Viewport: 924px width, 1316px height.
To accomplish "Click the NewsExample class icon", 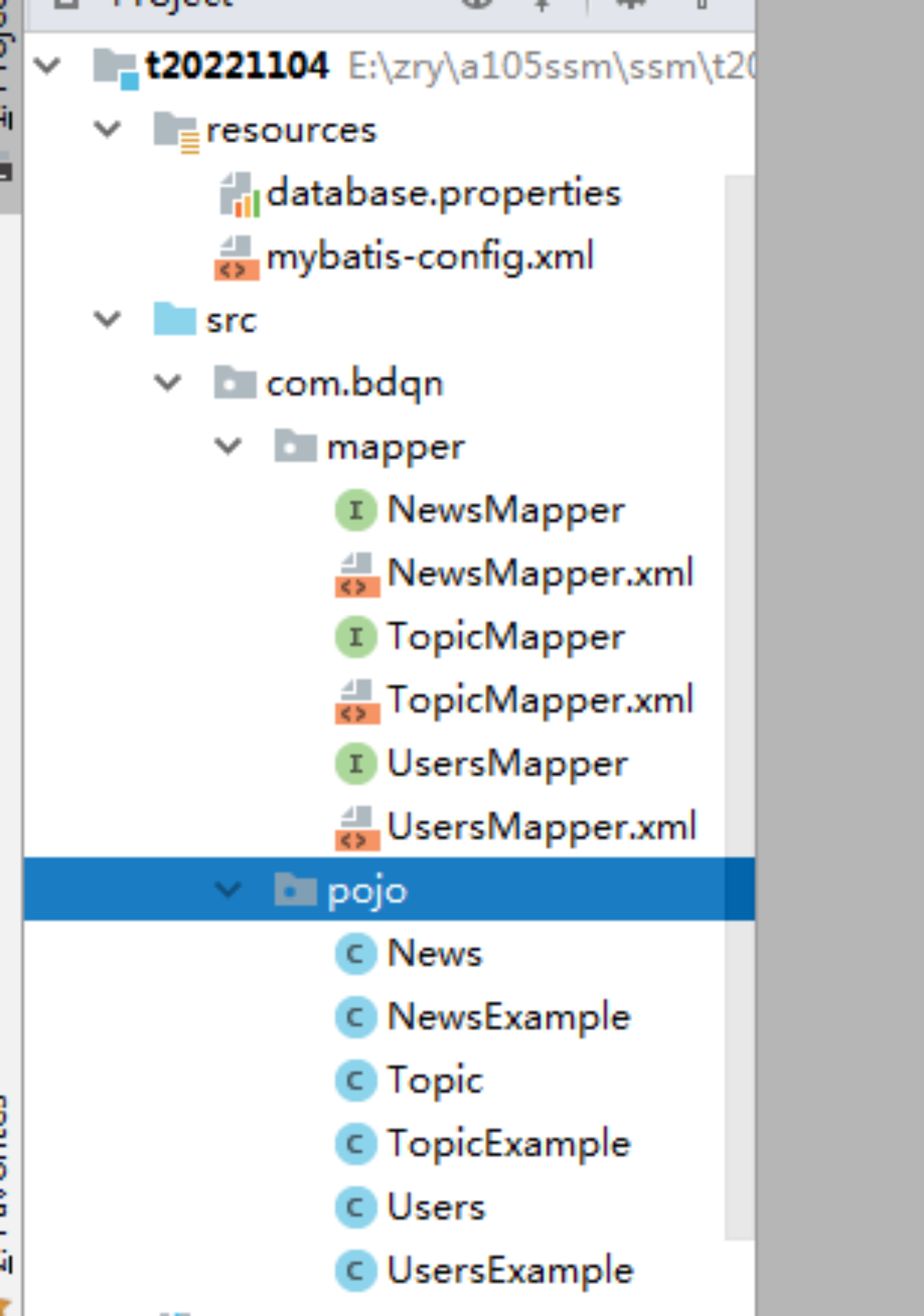I will pos(355,1017).
